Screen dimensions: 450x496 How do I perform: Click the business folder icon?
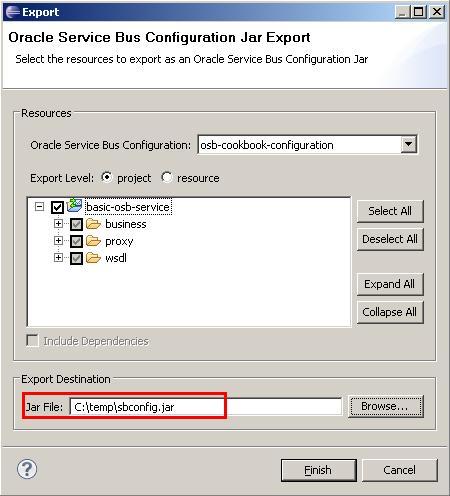click(93, 224)
